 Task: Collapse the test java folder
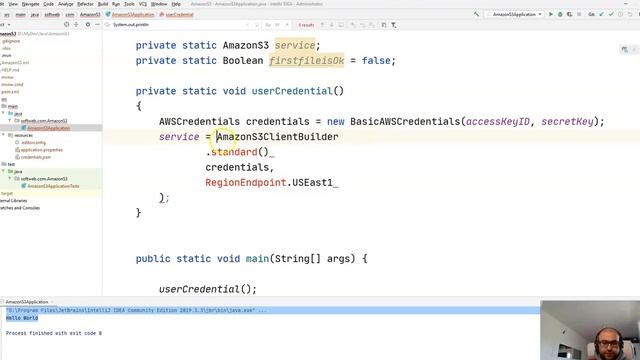[x=4, y=171]
